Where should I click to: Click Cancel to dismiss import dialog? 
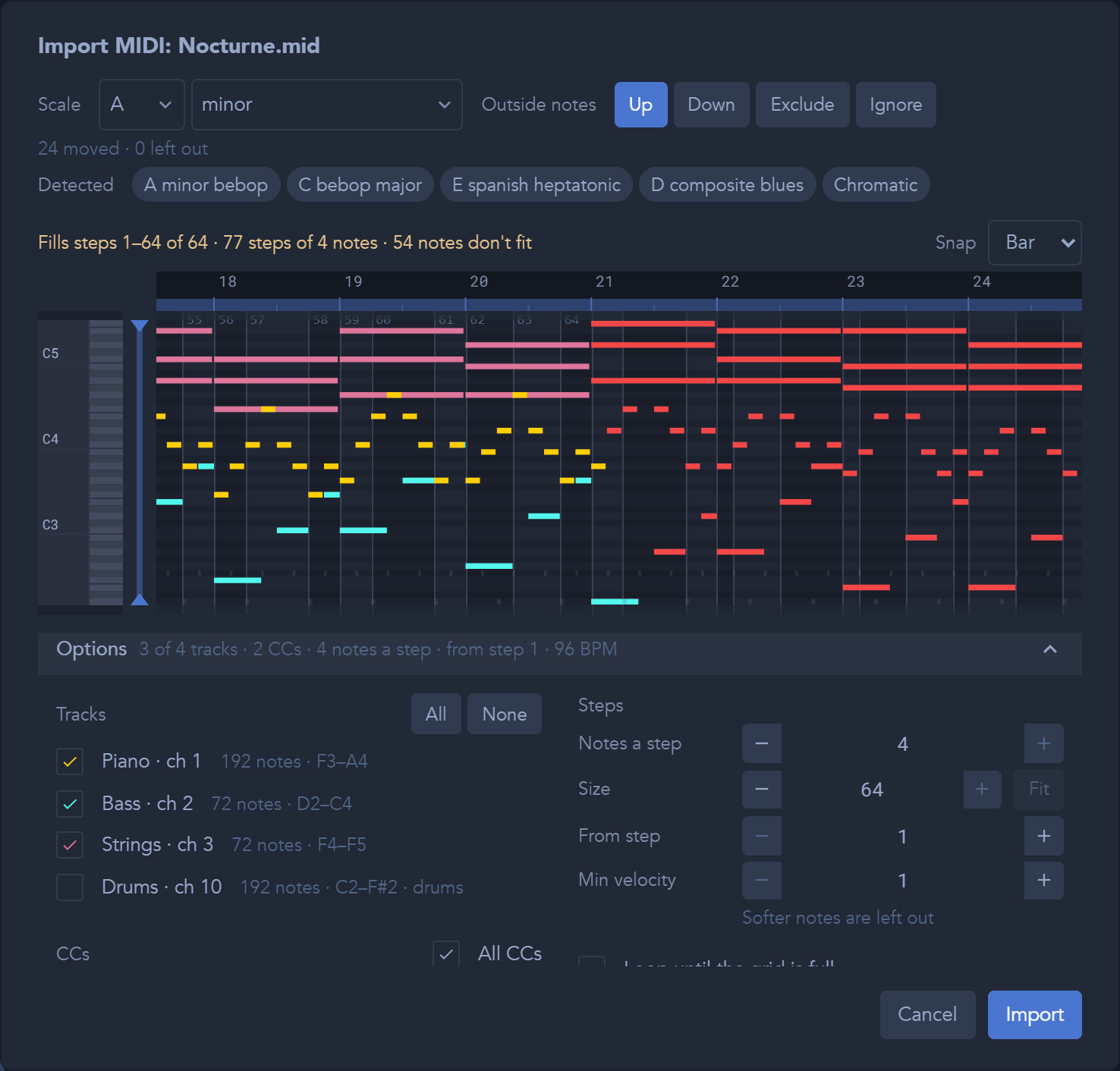(927, 1015)
